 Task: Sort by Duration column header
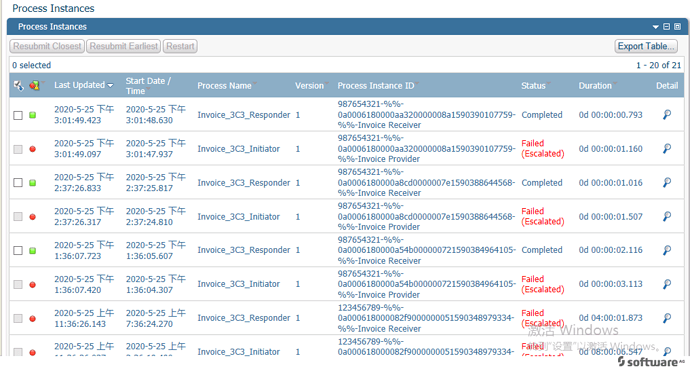[x=595, y=86]
